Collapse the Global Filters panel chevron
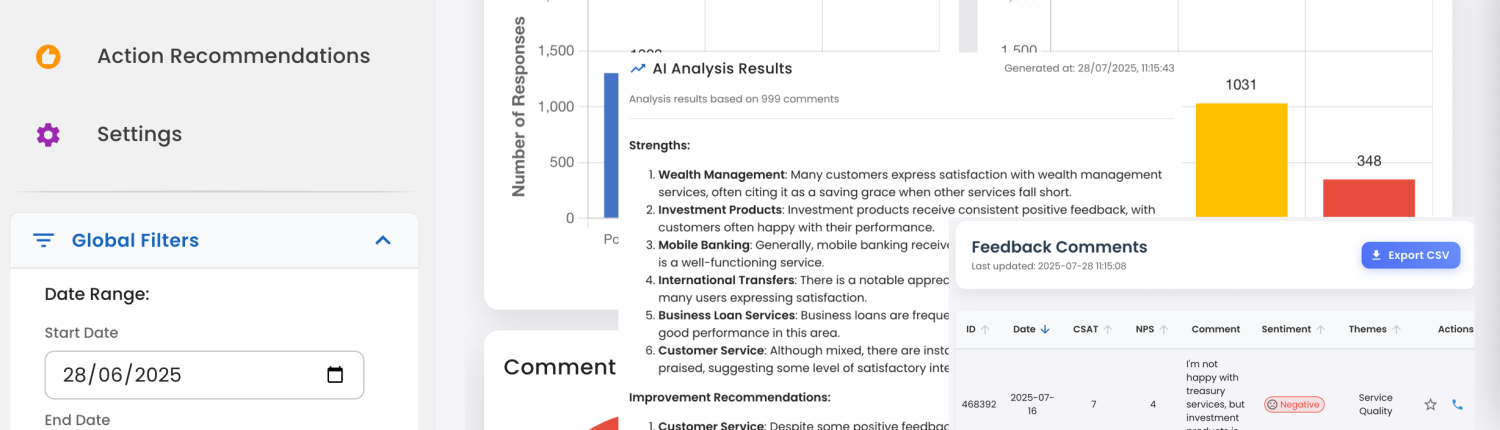The height and width of the screenshot is (430, 1500). [x=382, y=240]
